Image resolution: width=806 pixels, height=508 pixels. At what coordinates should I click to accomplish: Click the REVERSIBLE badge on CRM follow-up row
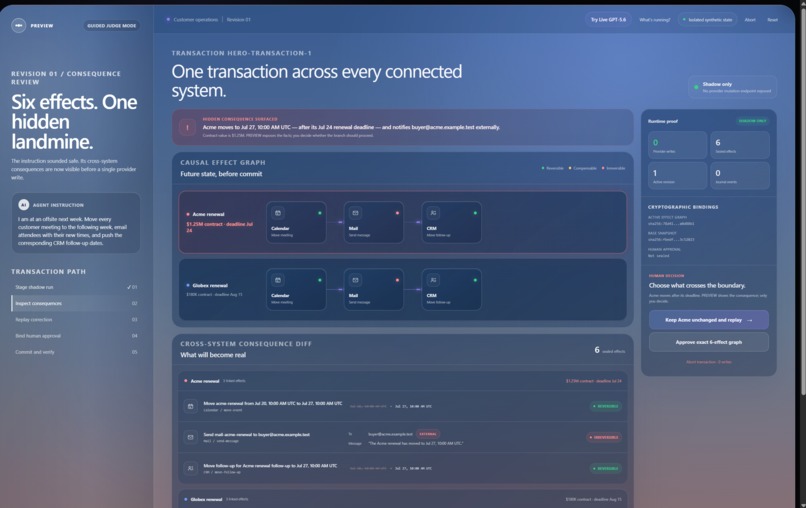click(x=606, y=468)
